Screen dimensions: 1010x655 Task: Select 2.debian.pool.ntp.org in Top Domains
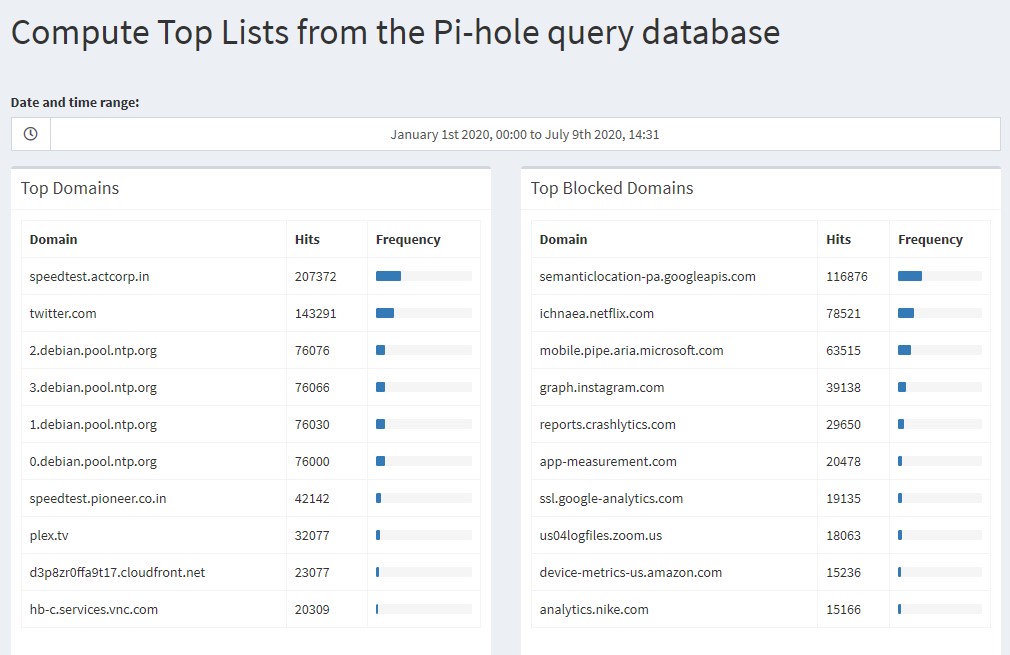[93, 350]
